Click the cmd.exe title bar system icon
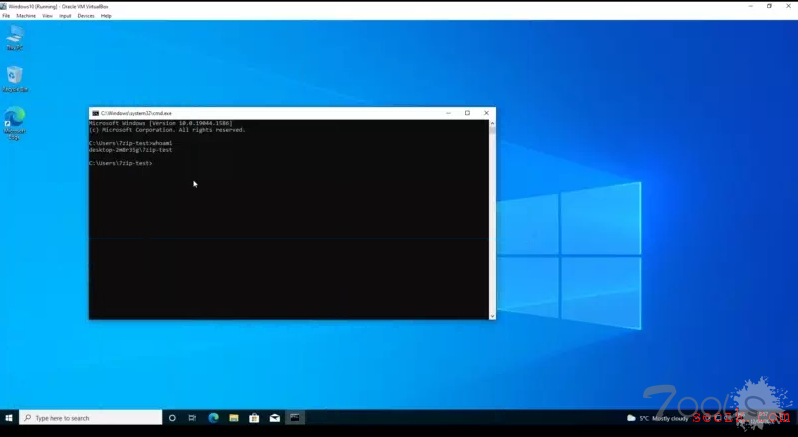The image size is (798, 437). [95, 113]
